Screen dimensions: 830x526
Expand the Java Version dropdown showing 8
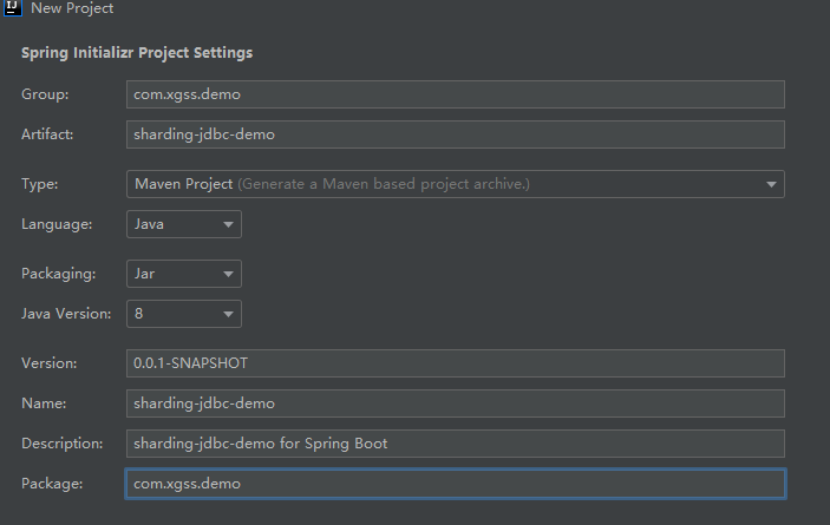click(x=184, y=313)
